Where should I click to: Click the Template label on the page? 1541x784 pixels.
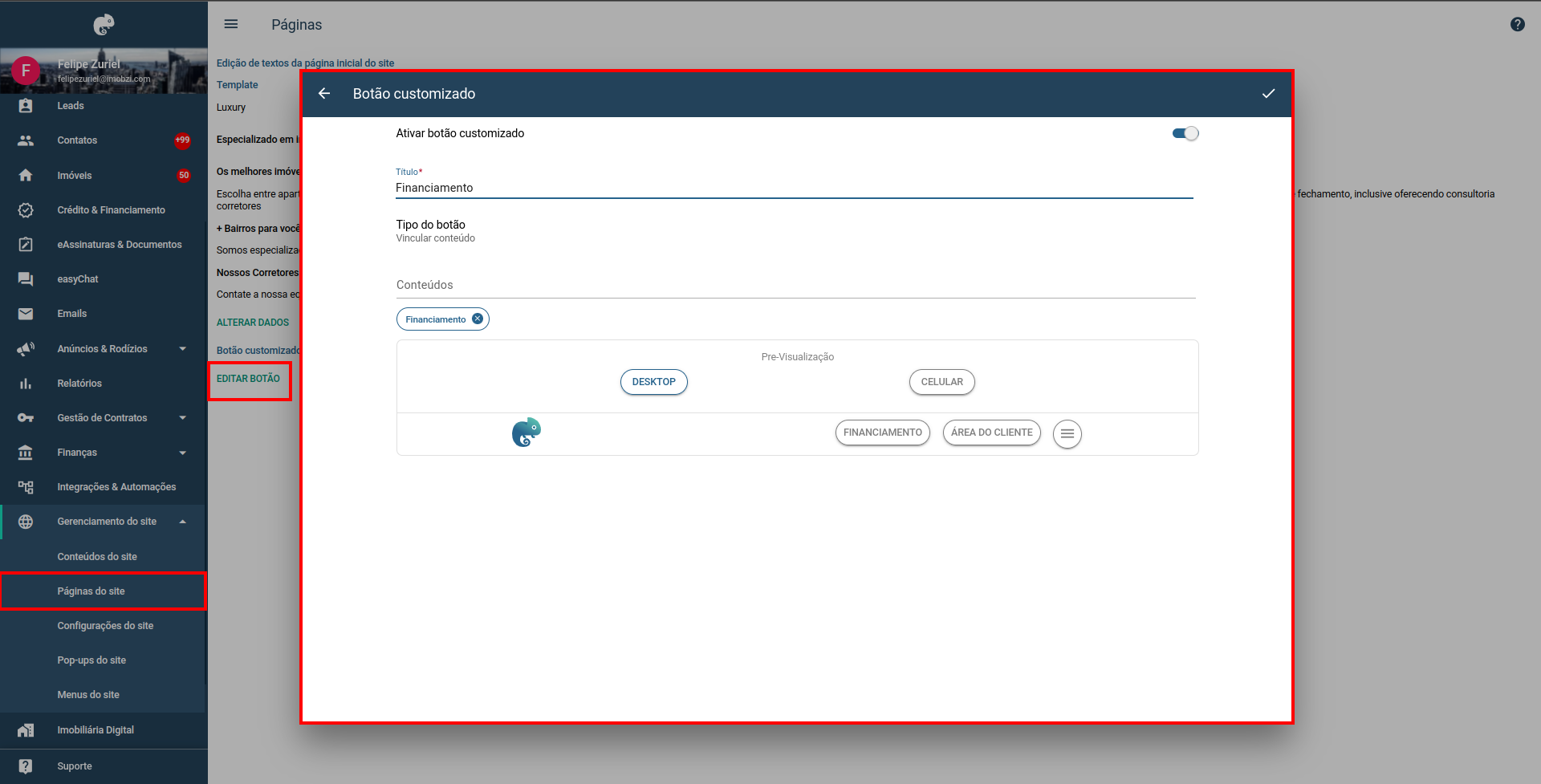tap(238, 85)
